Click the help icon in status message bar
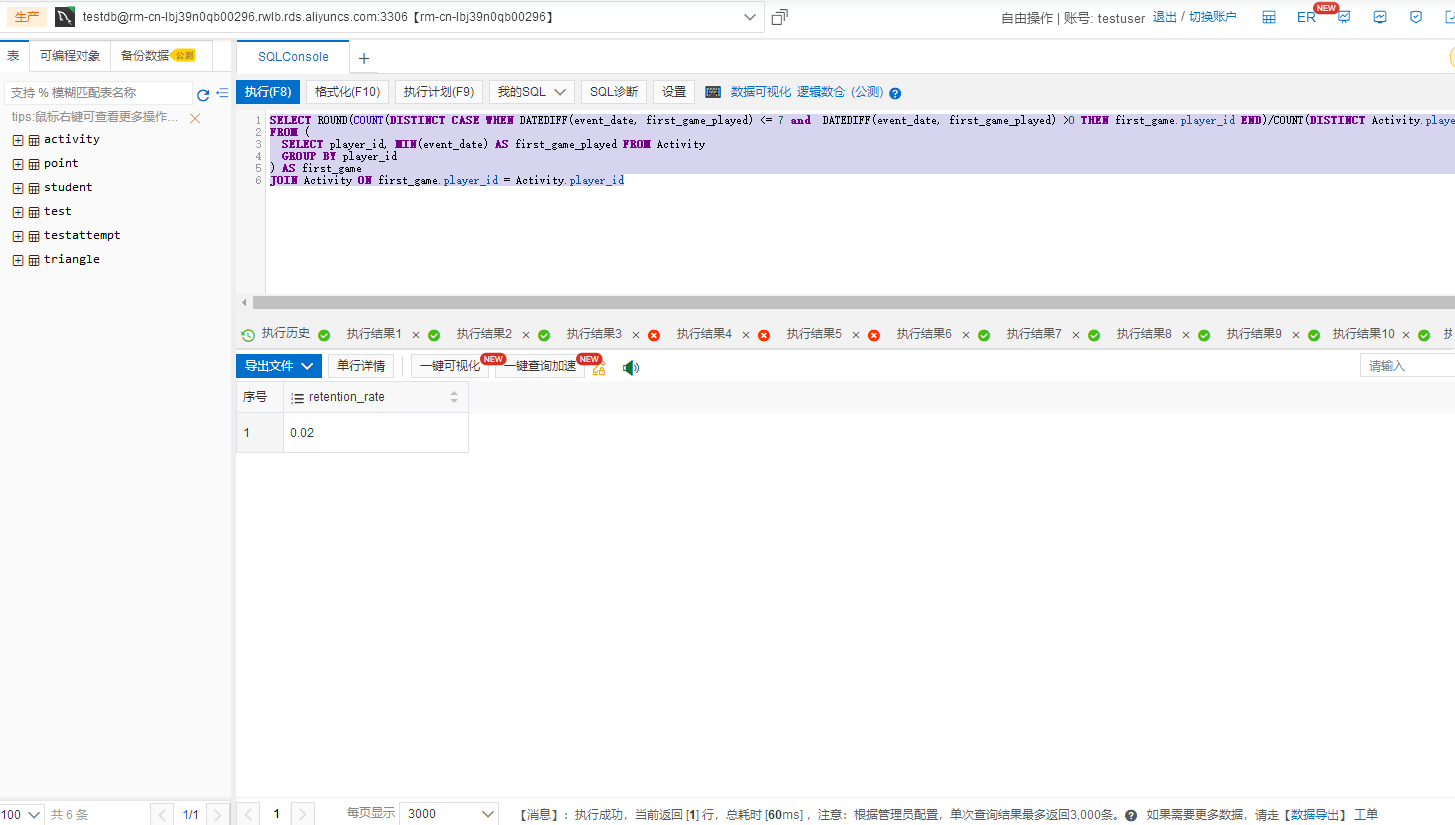Viewport: 1455px width, 825px height. [1131, 815]
